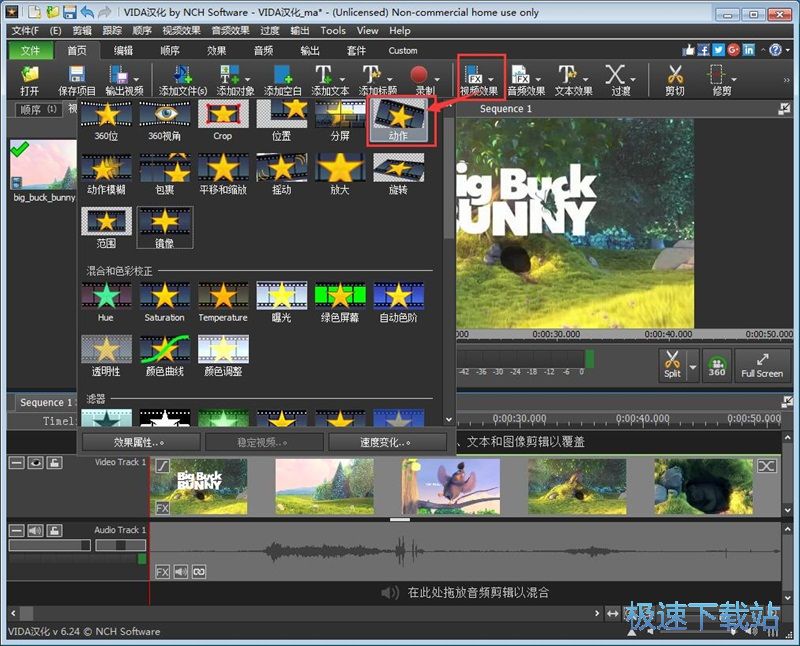The height and width of the screenshot is (646, 800).
Task: Toggle audio clip link button
Action: tap(199, 572)
